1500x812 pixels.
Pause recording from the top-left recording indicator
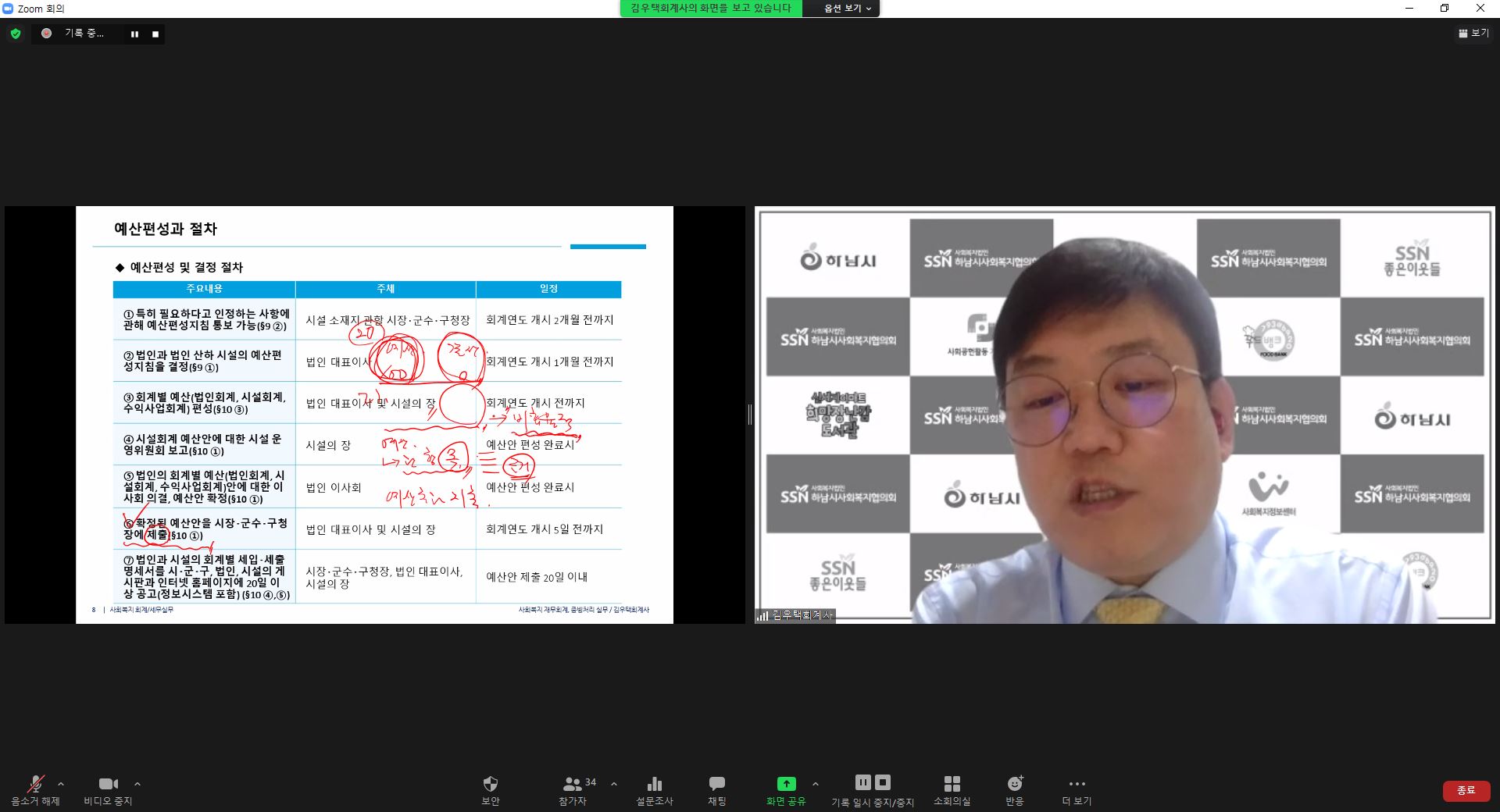(134, 34)
